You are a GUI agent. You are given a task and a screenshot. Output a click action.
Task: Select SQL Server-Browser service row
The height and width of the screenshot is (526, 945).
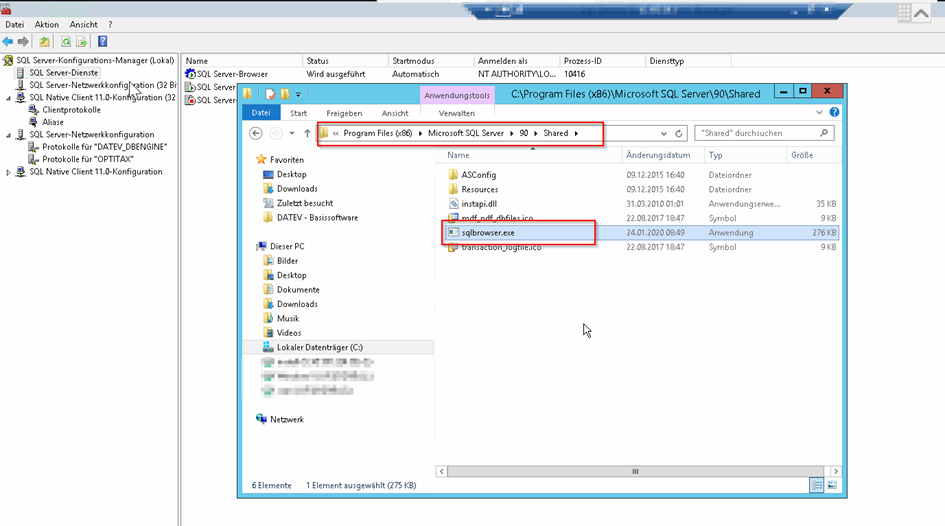(232, 74)
